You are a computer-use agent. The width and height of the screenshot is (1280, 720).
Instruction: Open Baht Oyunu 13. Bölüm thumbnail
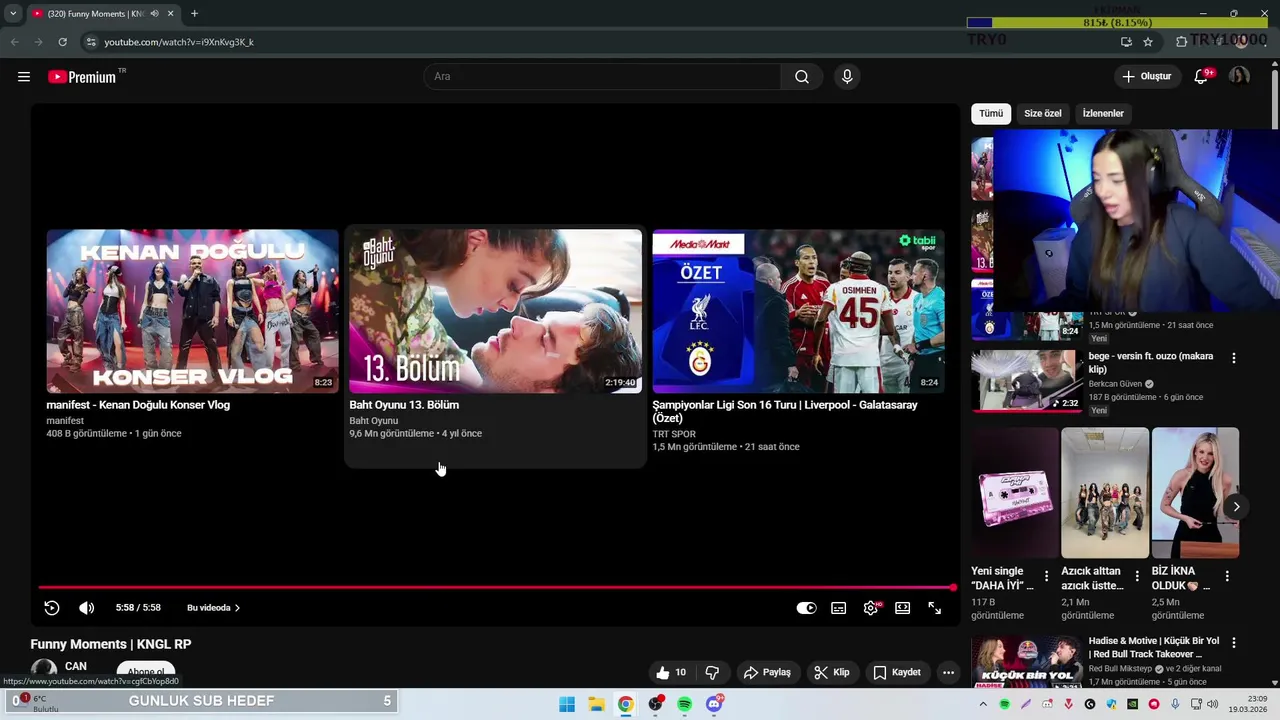495,311
